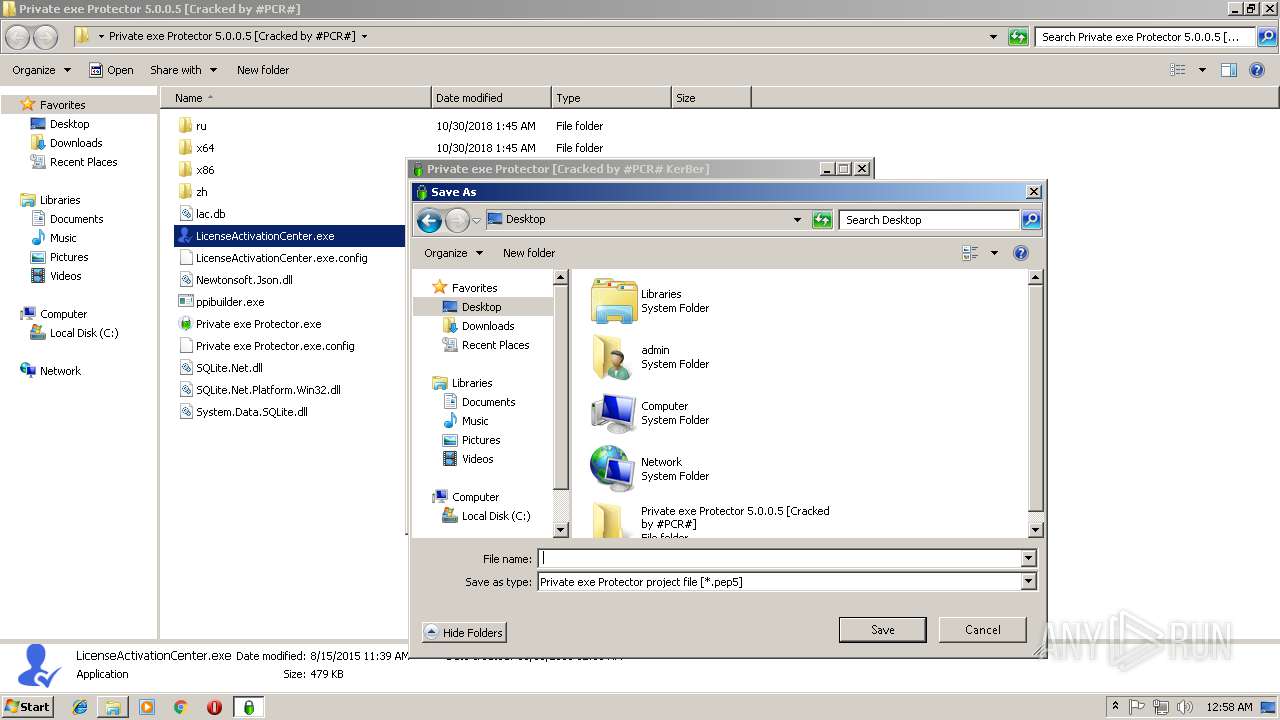Open the x64 folder
The height and width of the screenshot is (720, 1280).
tap(205, 148)
